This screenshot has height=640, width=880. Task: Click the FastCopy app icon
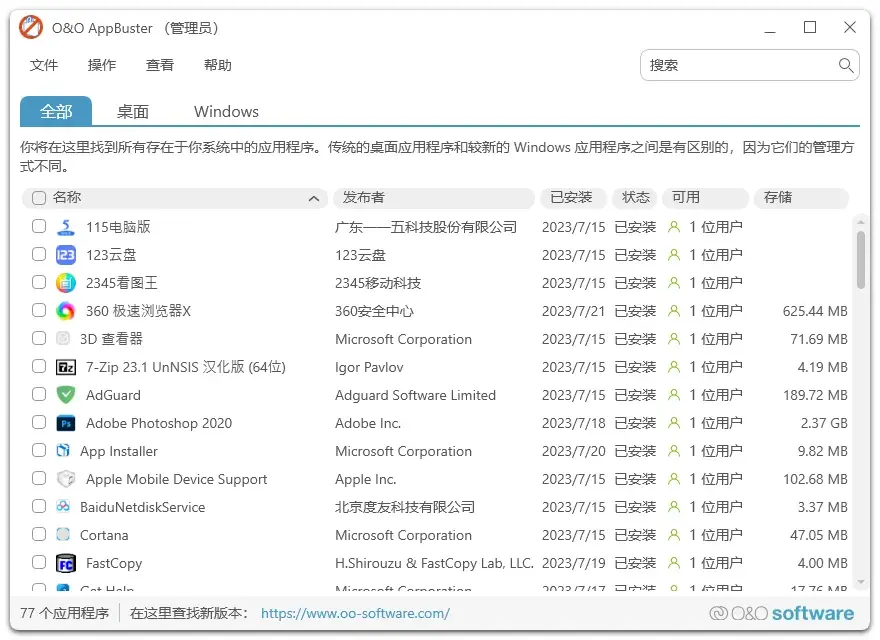(x=66, y=563)
